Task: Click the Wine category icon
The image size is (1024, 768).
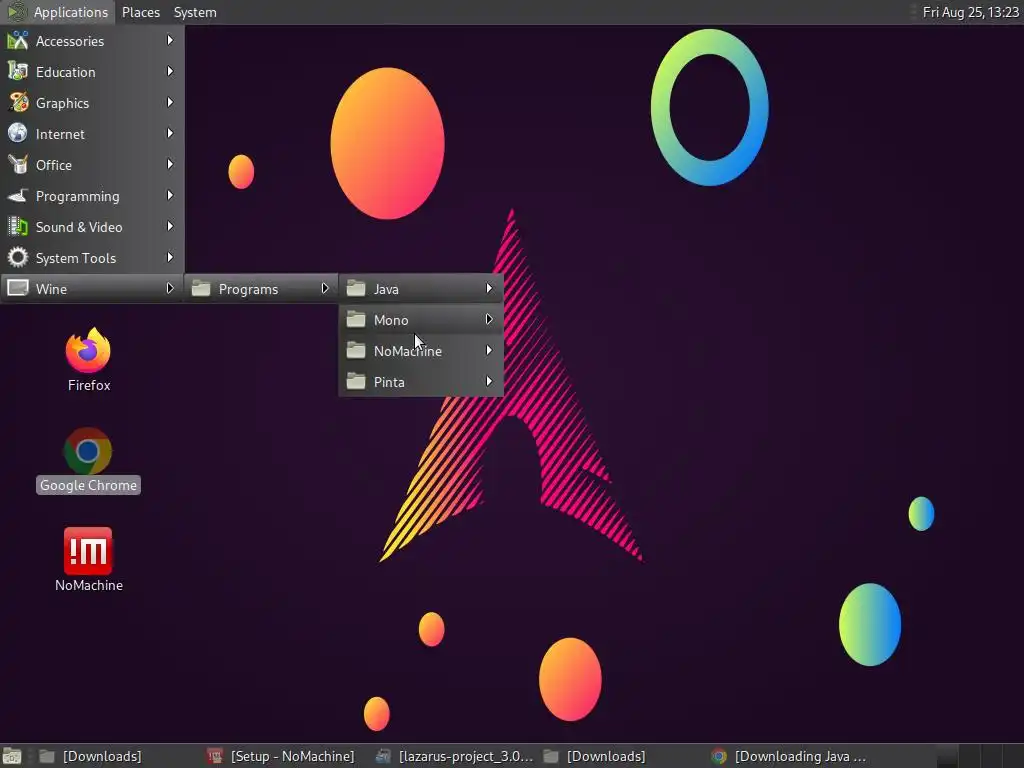Action: (x=18, y=288)
